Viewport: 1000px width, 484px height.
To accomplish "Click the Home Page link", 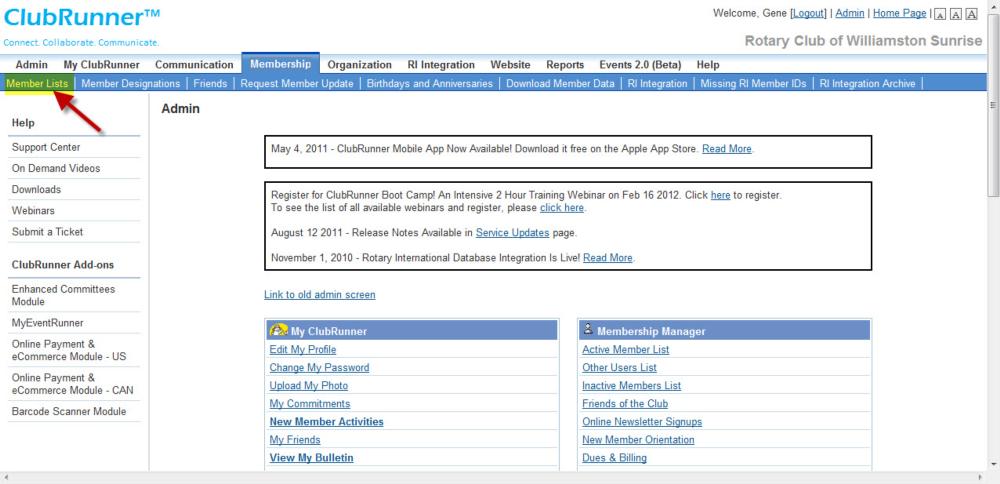I will pos(900,13).
